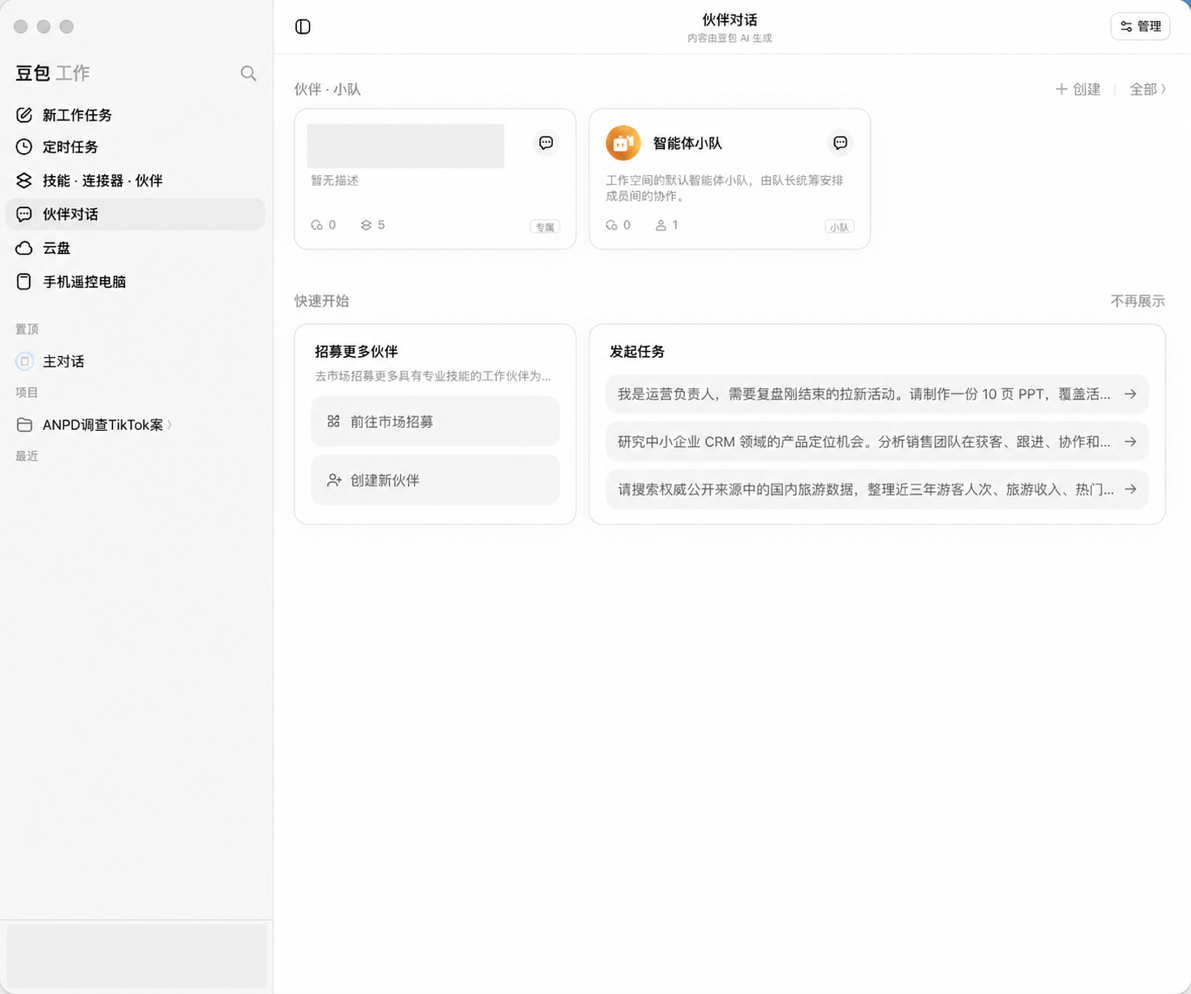Click the 小队 tag on 智能体小队 card

[839, 226]
